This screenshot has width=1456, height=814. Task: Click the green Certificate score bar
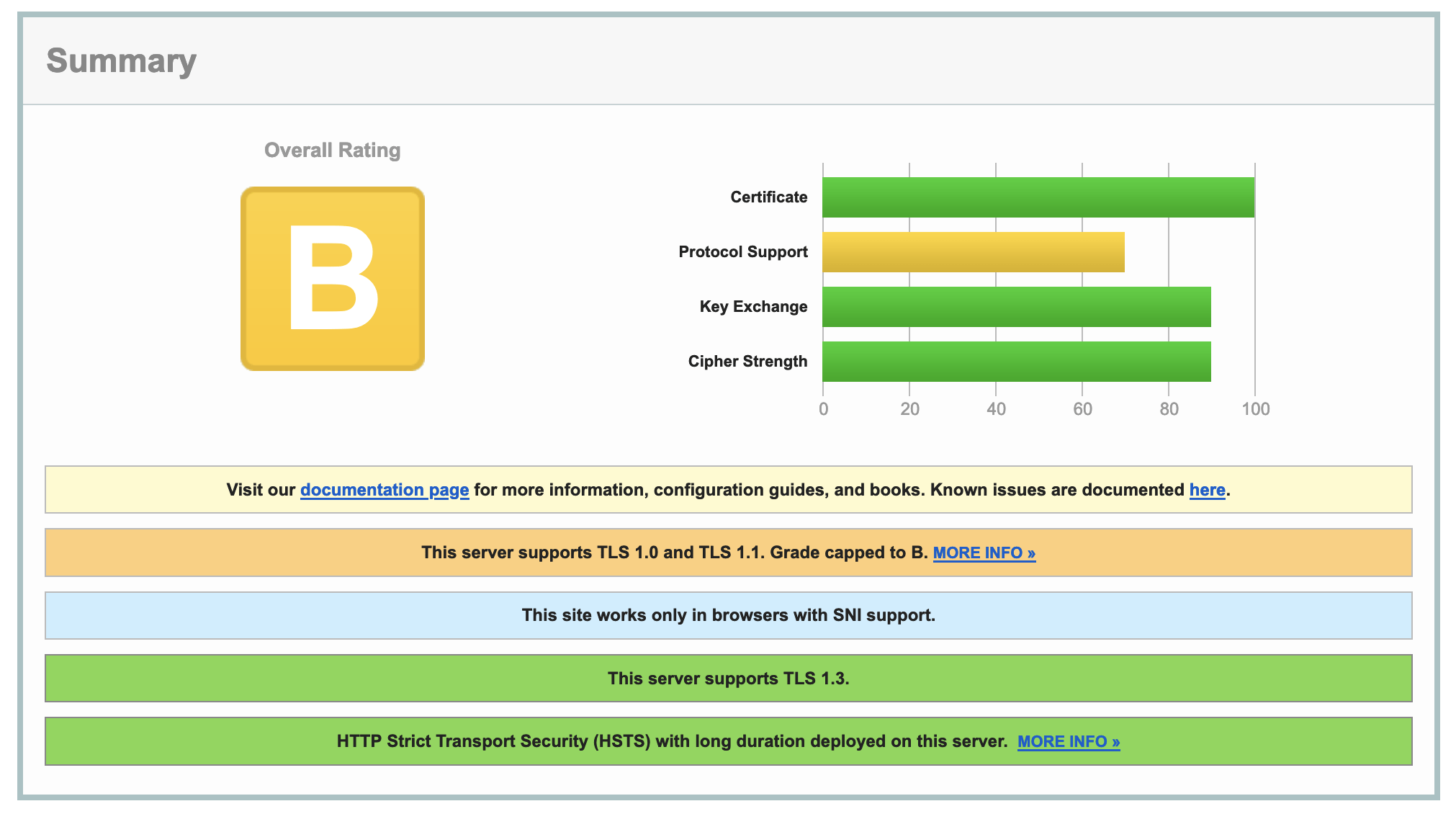click(1038, 197)
